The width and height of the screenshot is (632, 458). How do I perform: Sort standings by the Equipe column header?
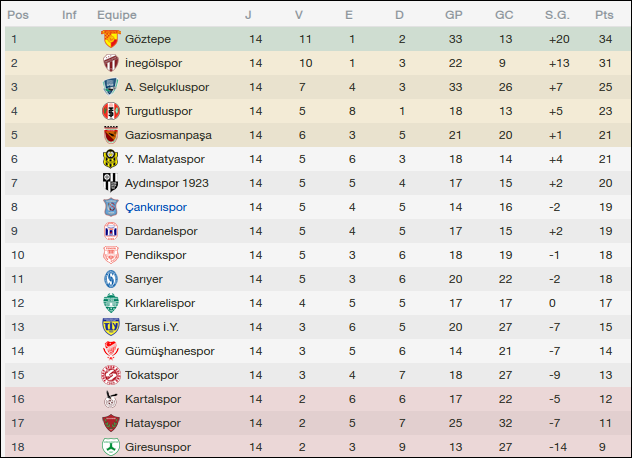pos(117,15)
